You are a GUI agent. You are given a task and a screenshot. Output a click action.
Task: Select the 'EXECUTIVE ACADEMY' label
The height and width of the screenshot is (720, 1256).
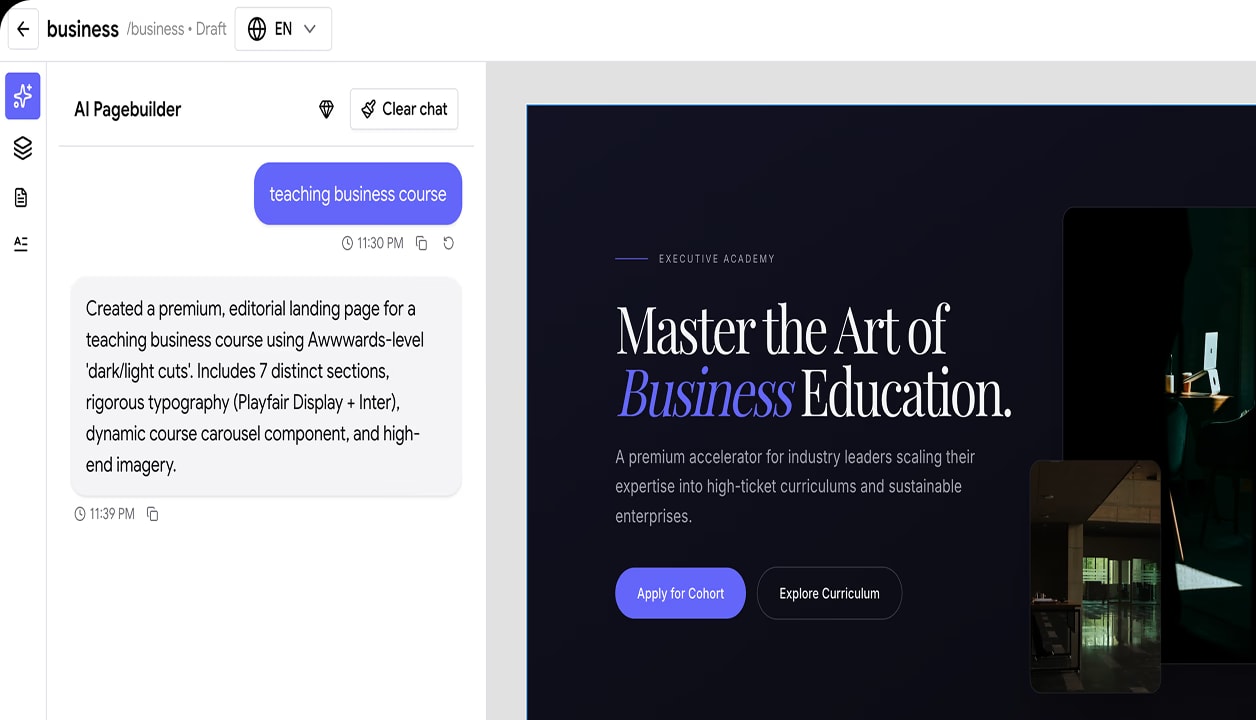[x=717, y=259]
